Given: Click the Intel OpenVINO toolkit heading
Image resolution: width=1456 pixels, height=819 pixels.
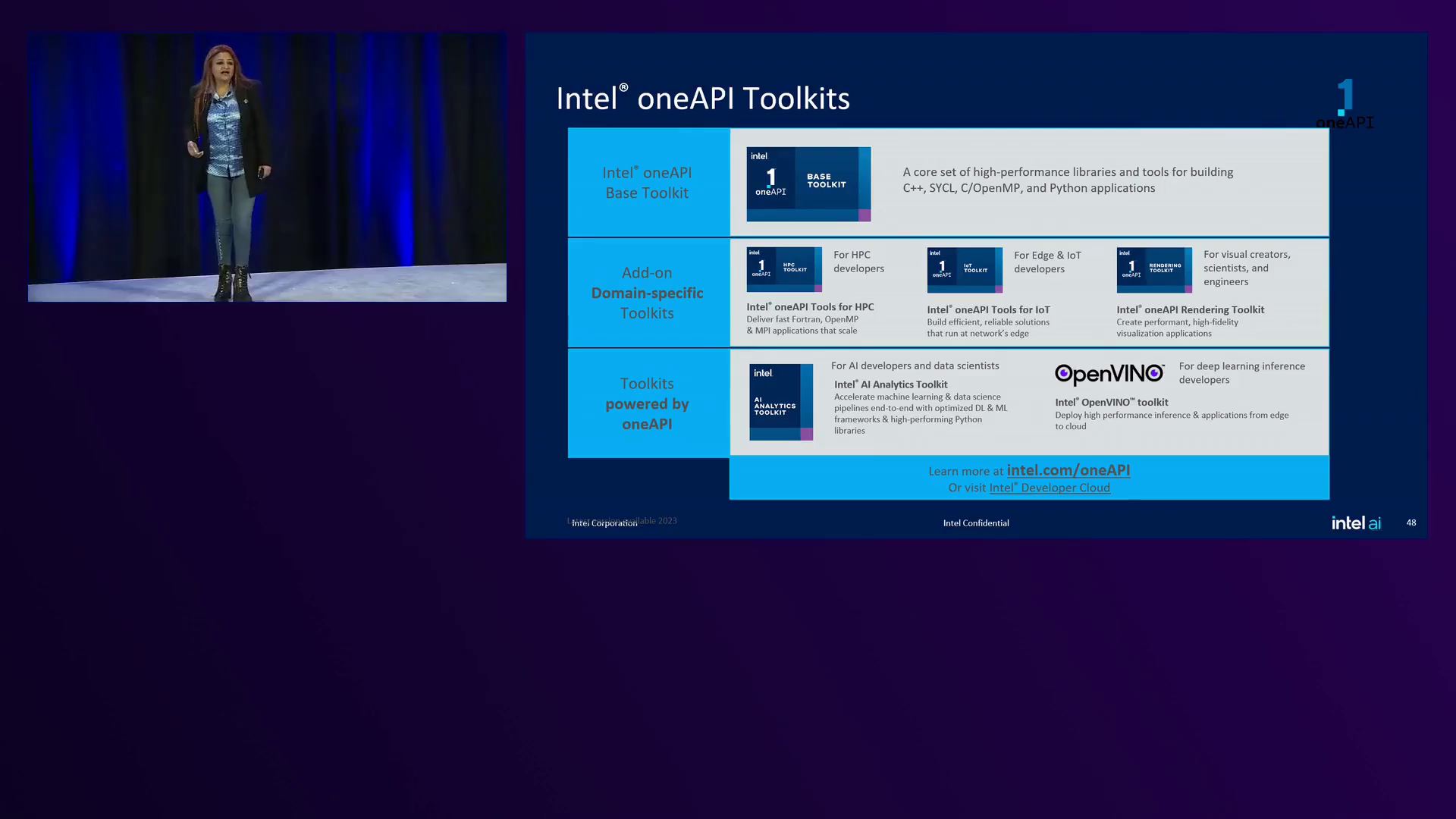Looking at the screenshot, I should [x=1111, y=403].
